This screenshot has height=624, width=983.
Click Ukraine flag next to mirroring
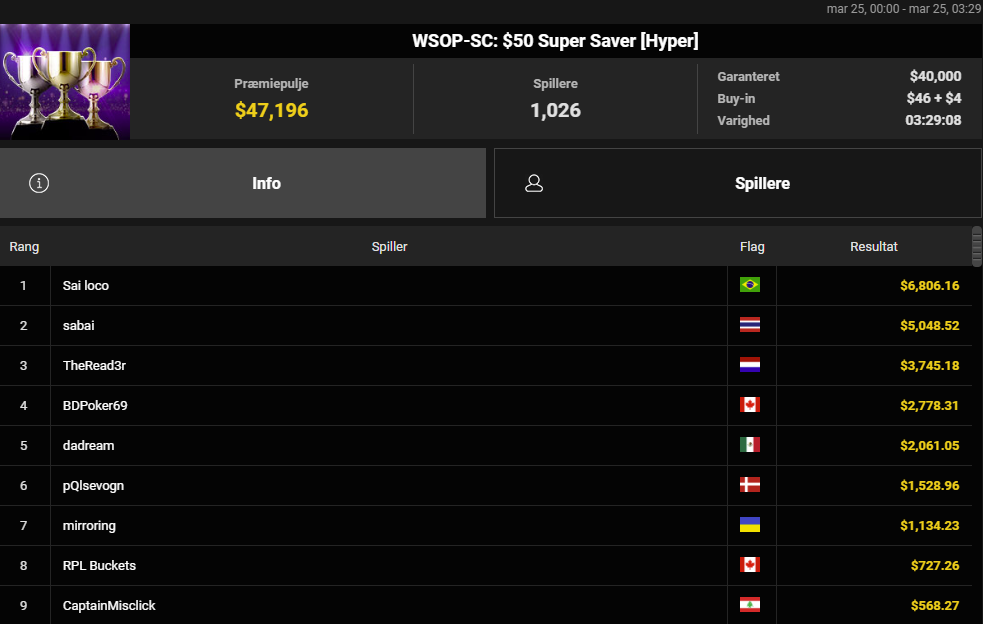pyautogui.click(x=750, y=525)
